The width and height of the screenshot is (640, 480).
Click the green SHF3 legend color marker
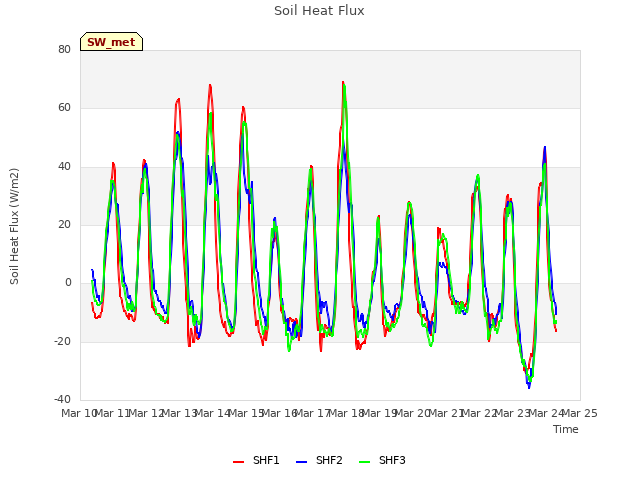tap(364, 462)
